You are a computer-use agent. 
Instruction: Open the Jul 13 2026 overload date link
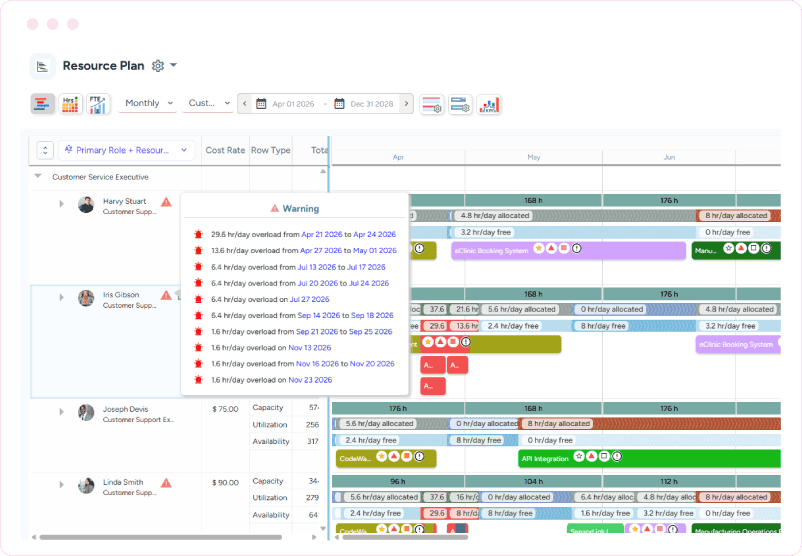(317, 267)
